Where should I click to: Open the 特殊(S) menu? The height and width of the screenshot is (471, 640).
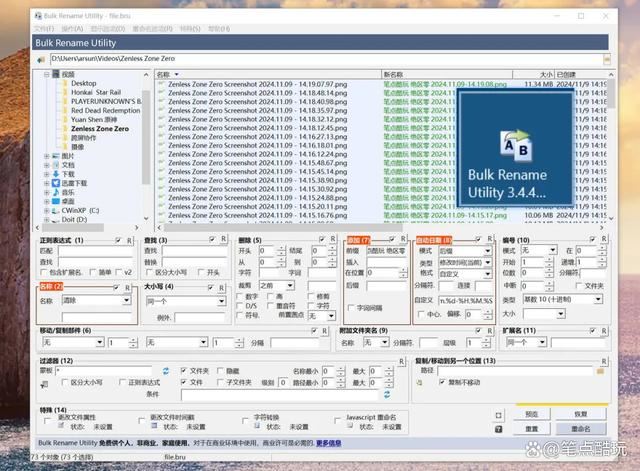189,29
